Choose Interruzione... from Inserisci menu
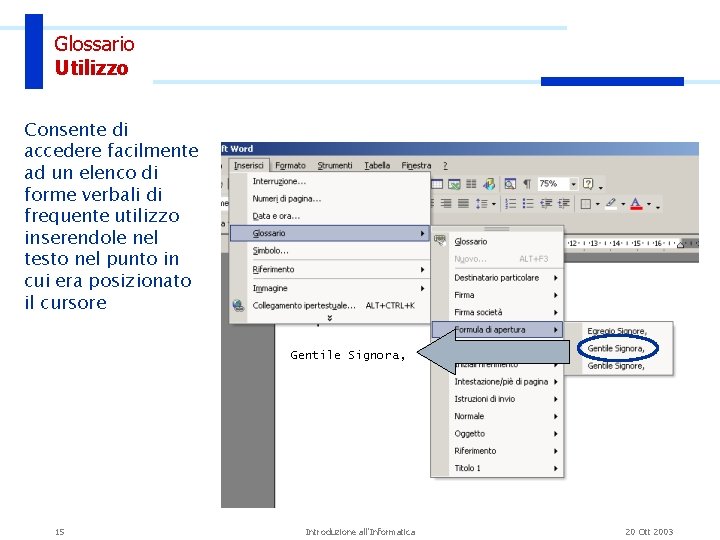720x540 pixels. (x=330, y=181)
